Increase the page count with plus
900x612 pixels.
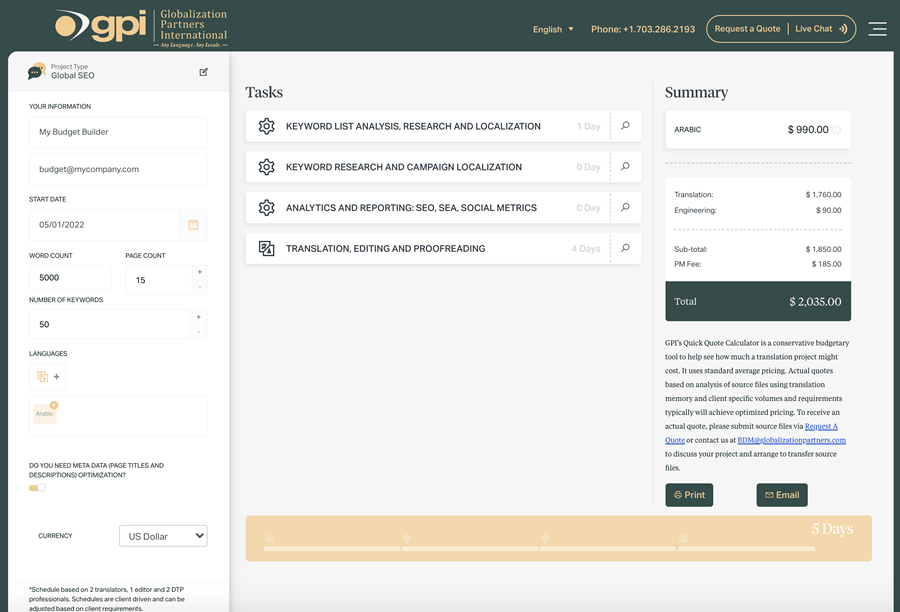(x=199, y=272)
